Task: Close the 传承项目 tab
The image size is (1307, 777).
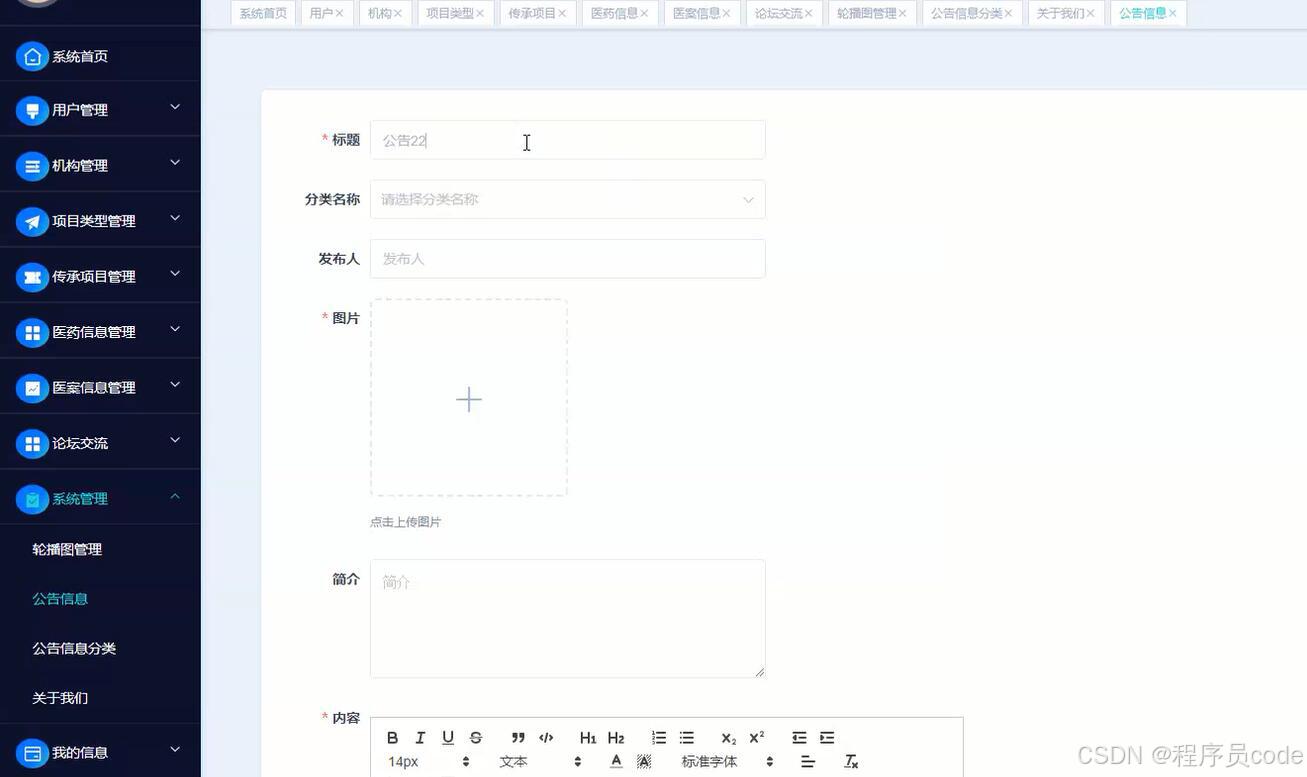Action: (563, 13)
